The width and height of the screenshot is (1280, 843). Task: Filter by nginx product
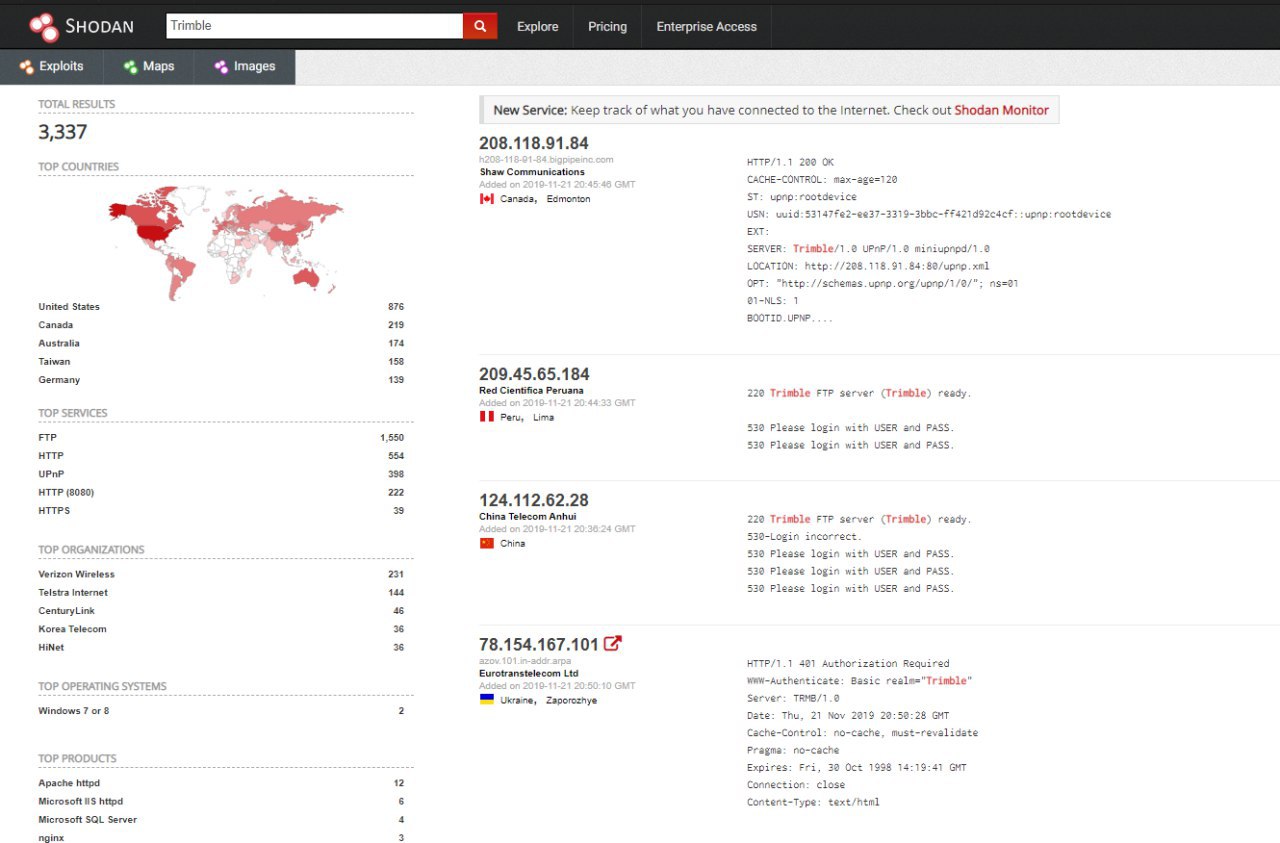pos(51,838)
